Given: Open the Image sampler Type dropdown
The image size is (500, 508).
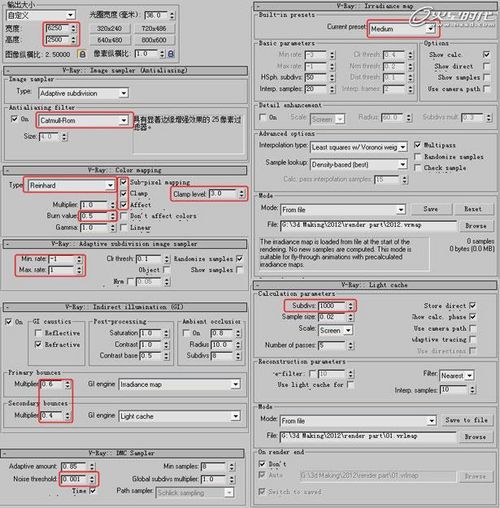Looking at the screenshot, I should 124,93.
